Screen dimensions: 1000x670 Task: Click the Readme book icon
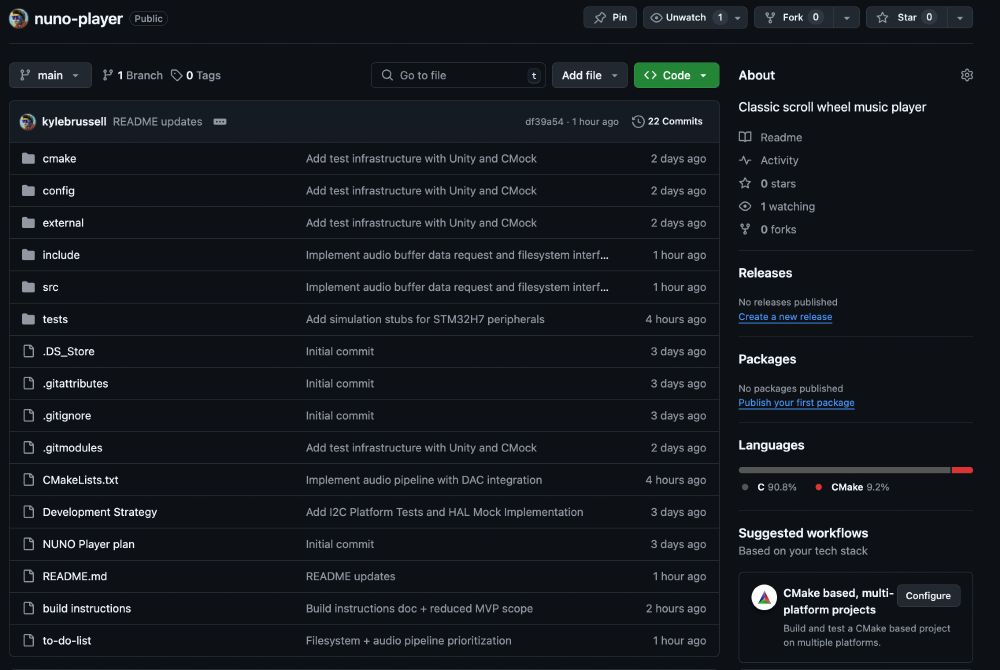745,137
